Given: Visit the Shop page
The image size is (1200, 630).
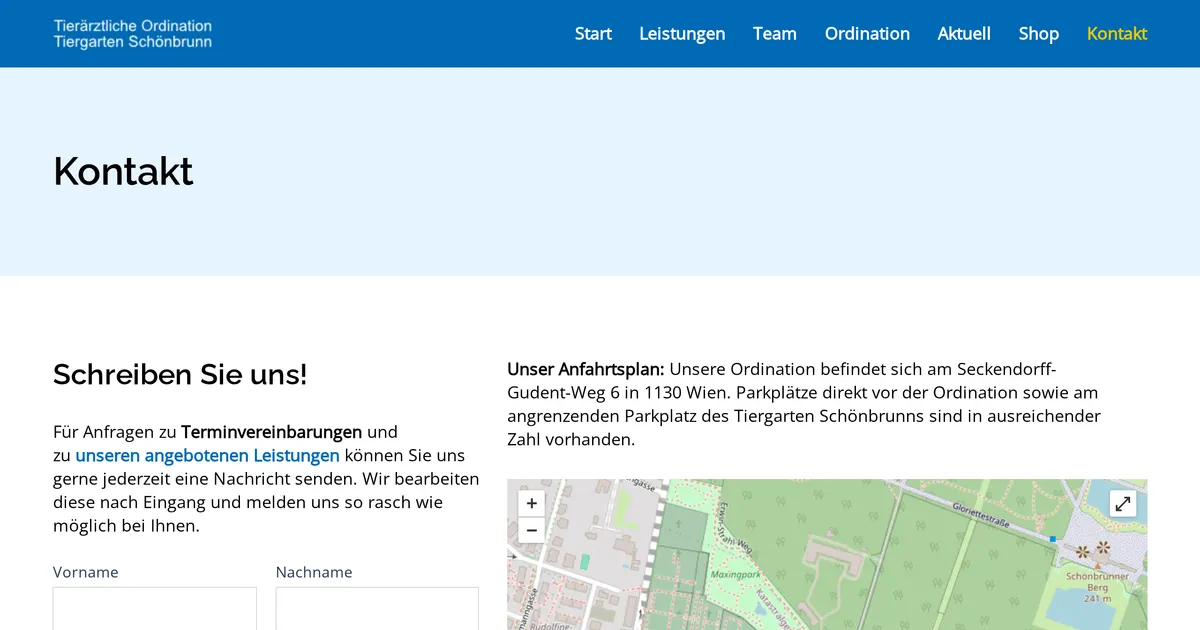Looking at the screenshot, I should pyautogui.click(x=1038, y=34).
